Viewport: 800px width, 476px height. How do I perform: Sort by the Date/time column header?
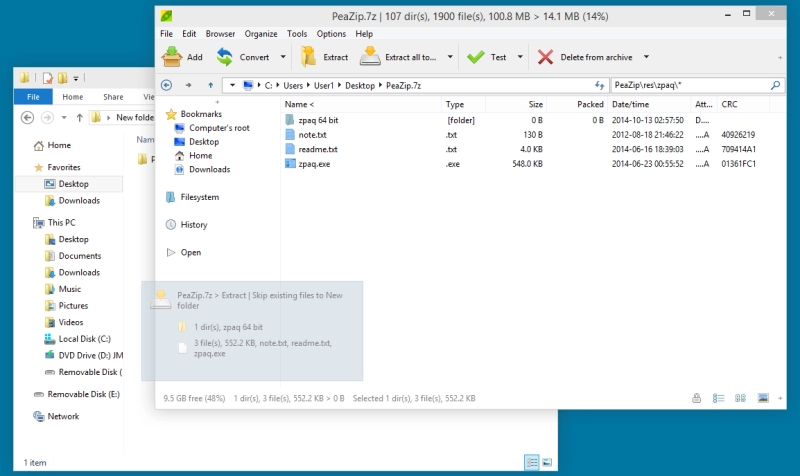[x=649, y=104]
